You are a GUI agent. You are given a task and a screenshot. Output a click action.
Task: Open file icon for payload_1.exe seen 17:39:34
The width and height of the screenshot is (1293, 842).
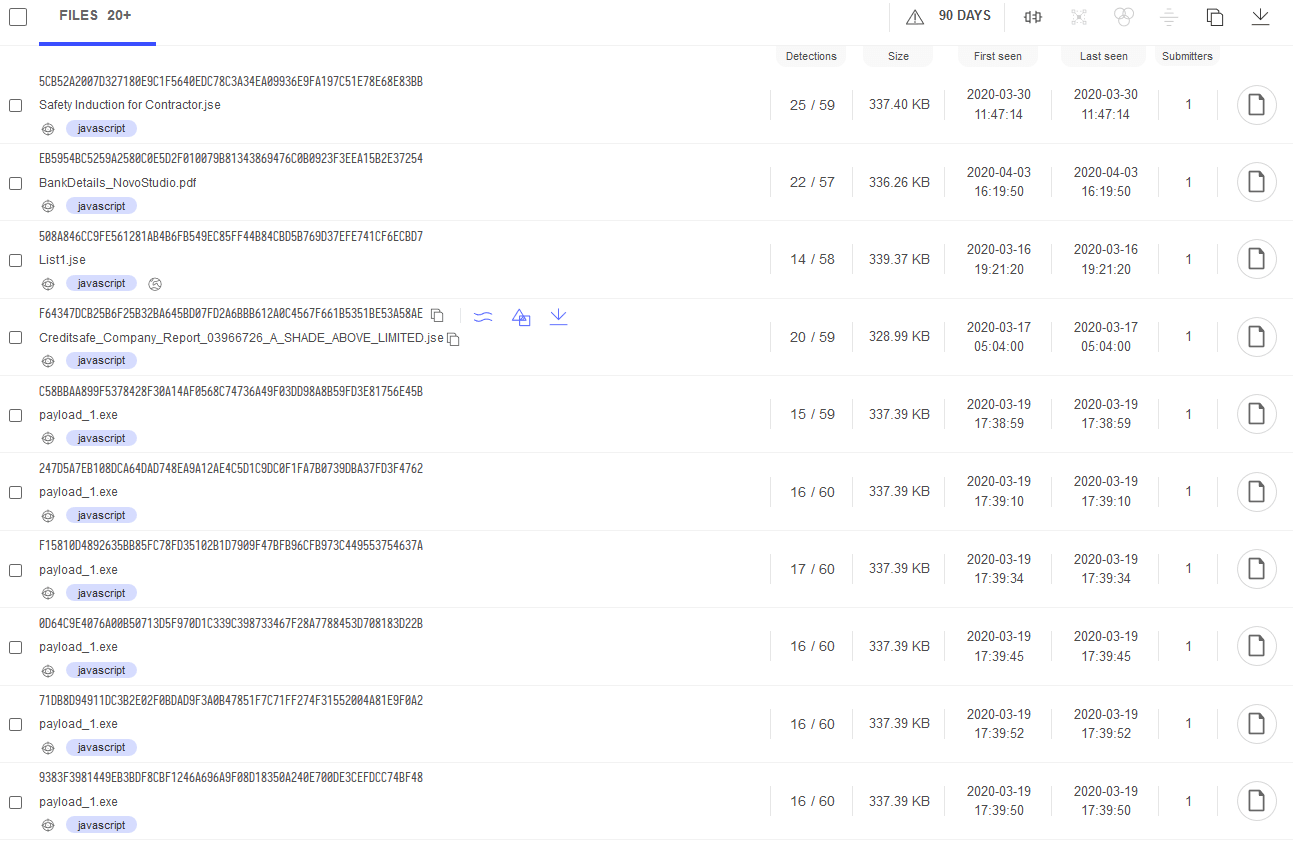1257,569
